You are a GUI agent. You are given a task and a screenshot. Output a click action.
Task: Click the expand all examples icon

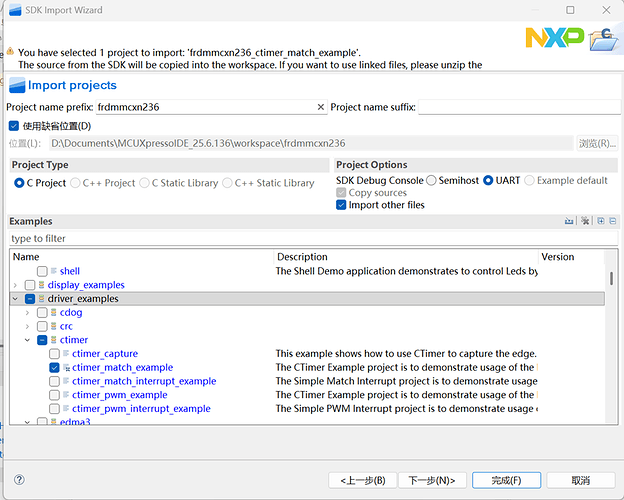coord(600,221)
